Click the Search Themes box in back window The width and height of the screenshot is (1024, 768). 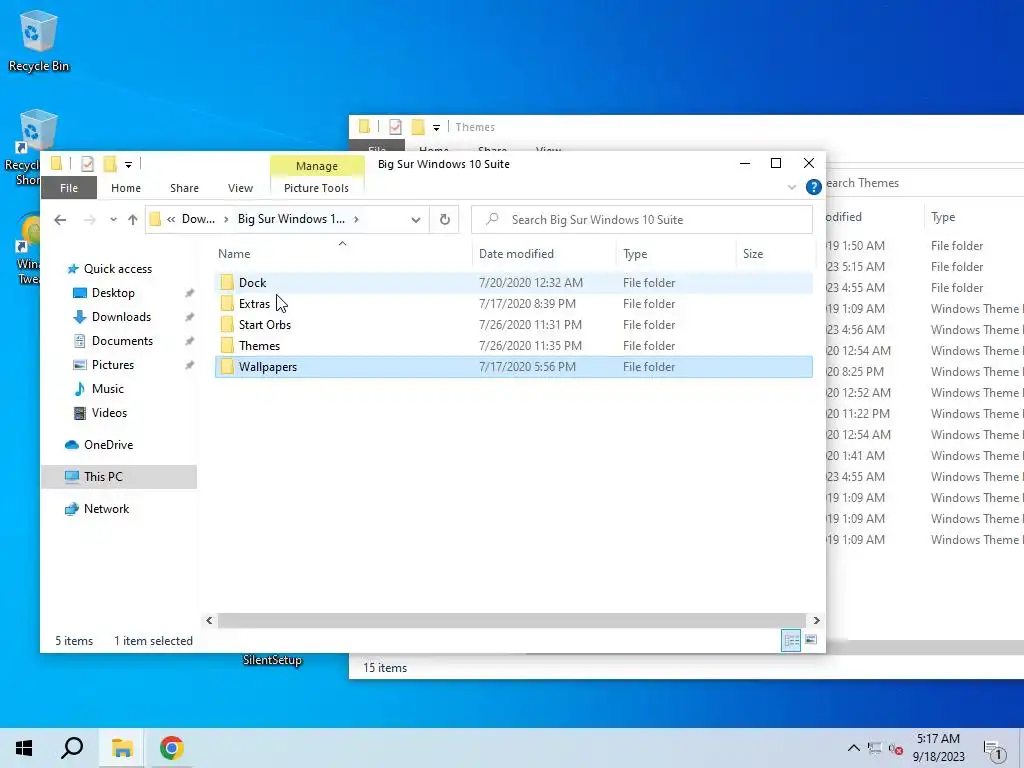point(925,183)
